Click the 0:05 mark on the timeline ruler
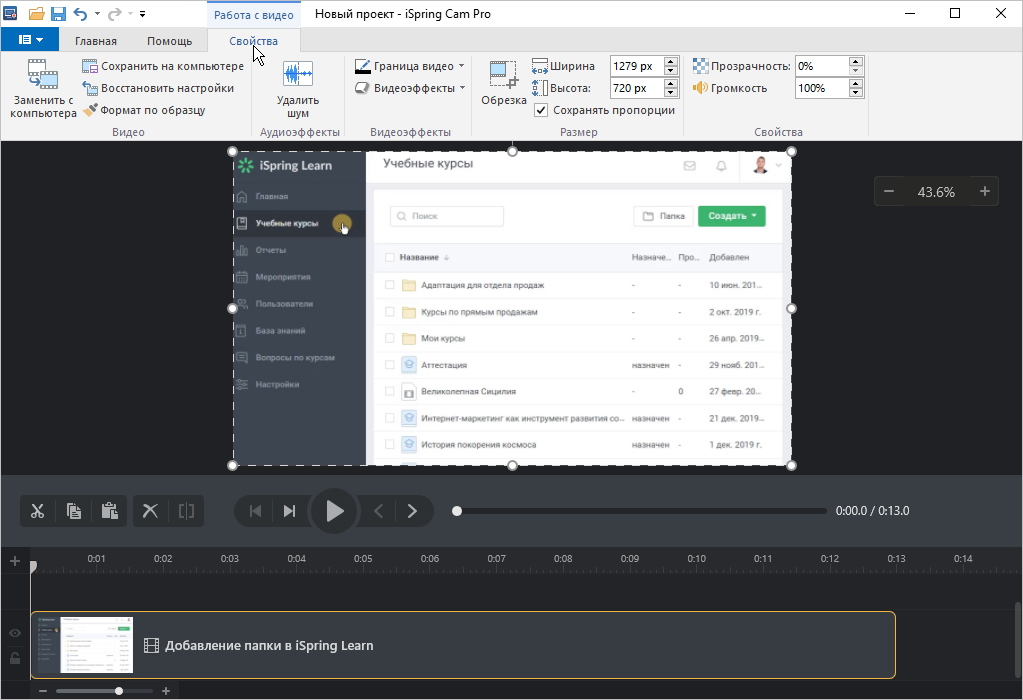1023x700 pixels. [x=363, y=558]
